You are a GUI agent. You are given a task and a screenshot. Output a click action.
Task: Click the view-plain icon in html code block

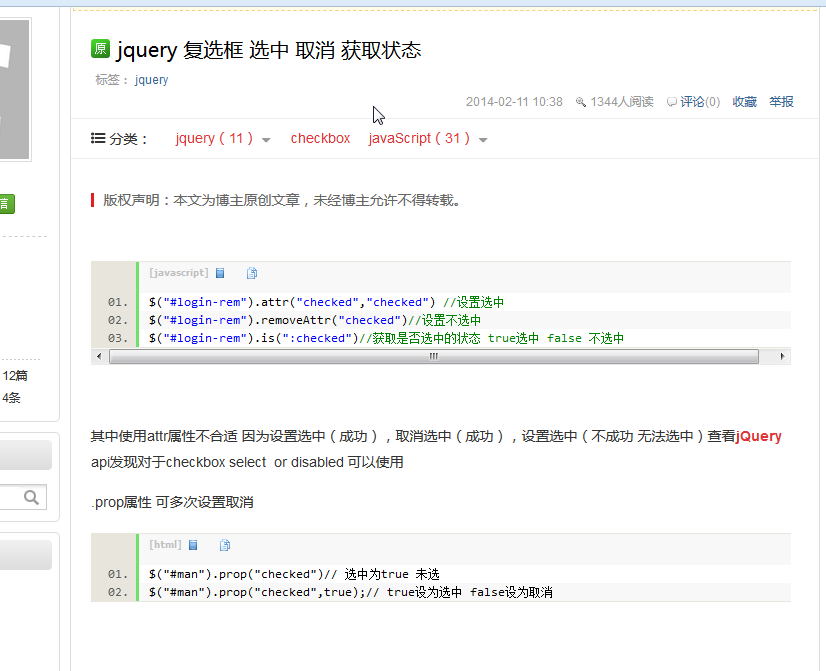coord(193,545)
